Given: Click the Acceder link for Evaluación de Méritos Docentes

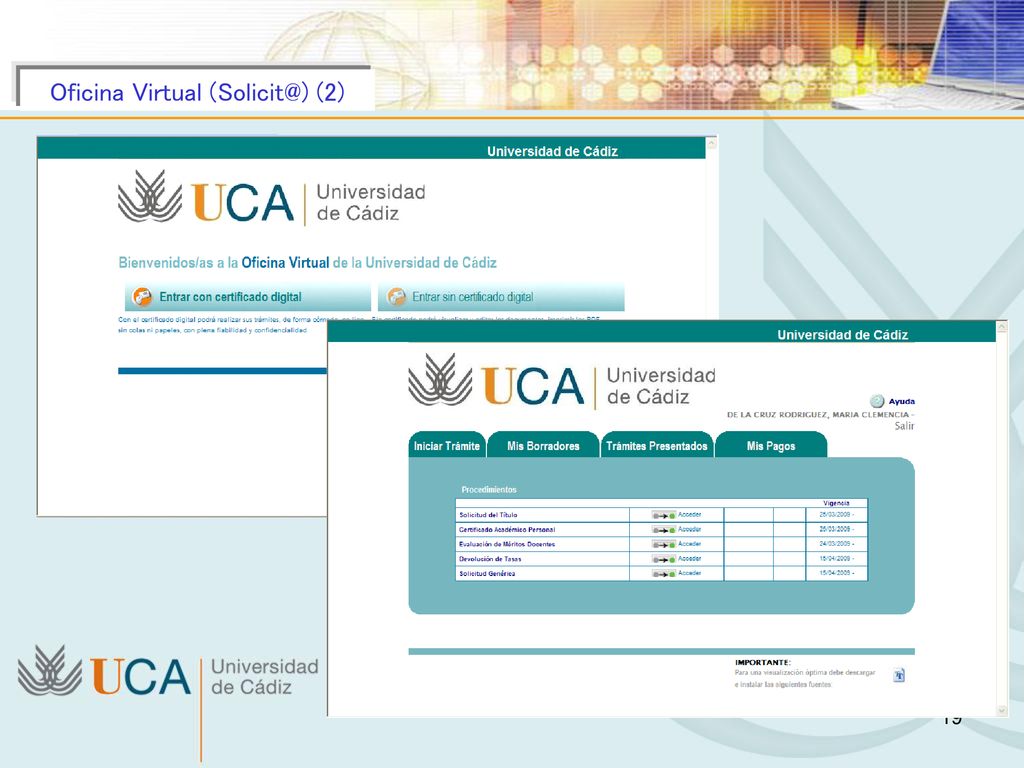Looking at the screenshot, I should [690, 544].
